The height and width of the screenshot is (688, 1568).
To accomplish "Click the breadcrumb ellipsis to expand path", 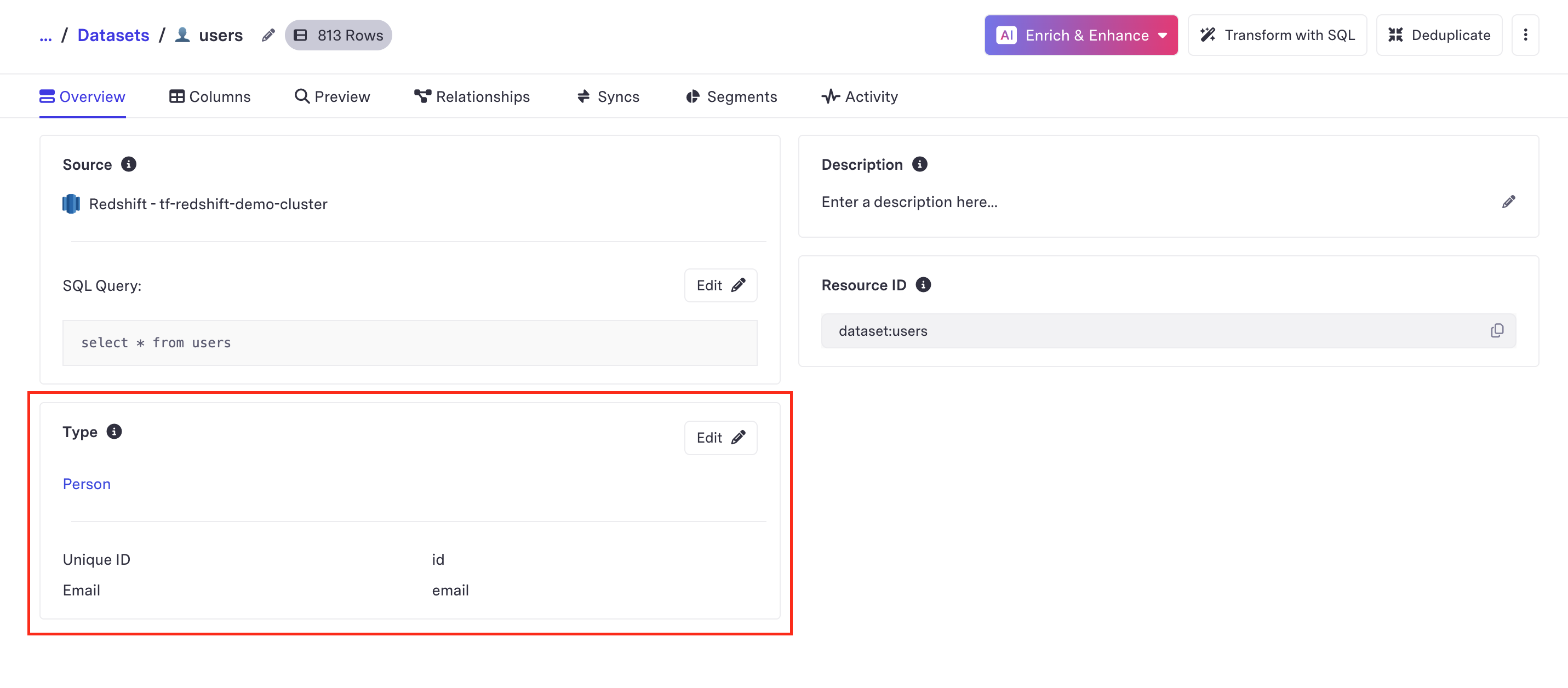I will [x=45, y=37].
